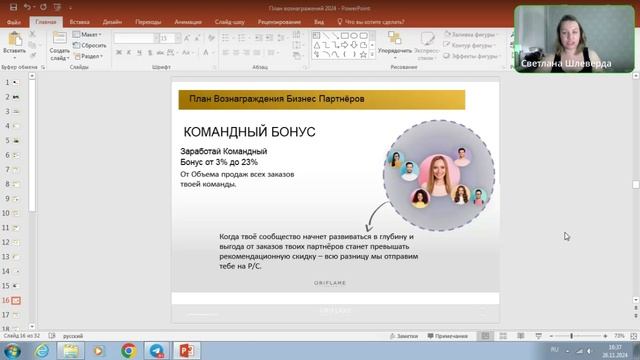
Task: Select the star shape in shapes gallery
Action: coord(363,54)
